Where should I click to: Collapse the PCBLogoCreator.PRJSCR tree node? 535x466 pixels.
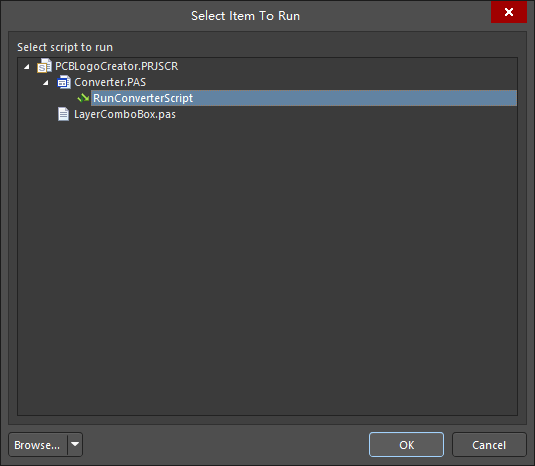tap(27, 67)
